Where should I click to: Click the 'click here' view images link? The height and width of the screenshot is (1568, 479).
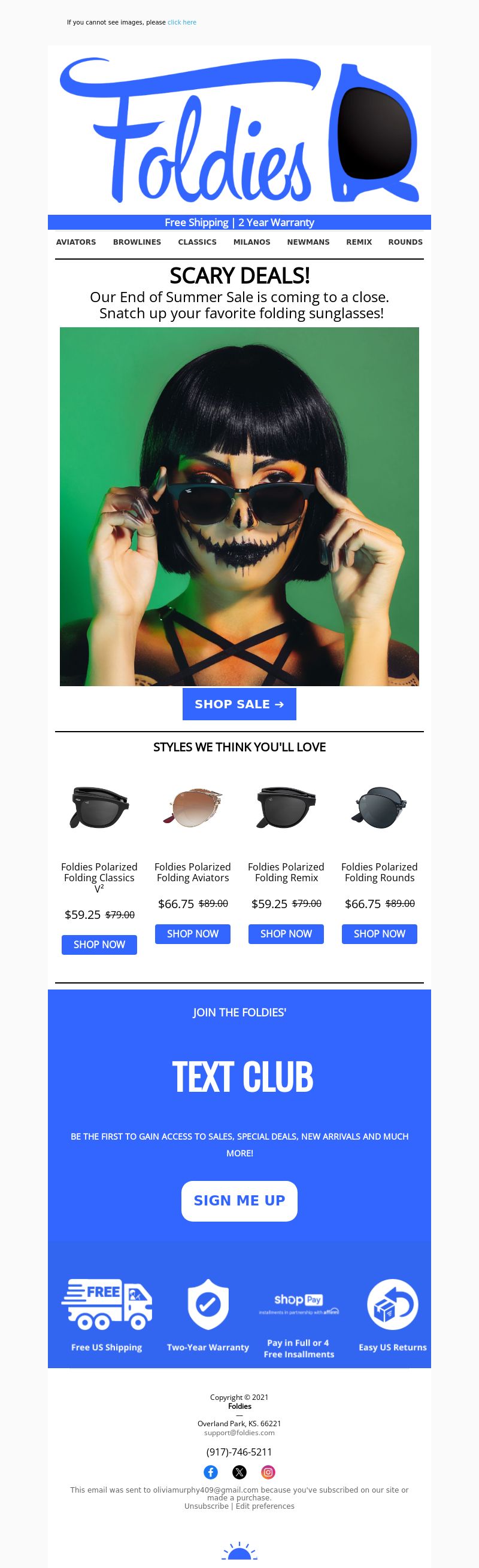point(182,22)
